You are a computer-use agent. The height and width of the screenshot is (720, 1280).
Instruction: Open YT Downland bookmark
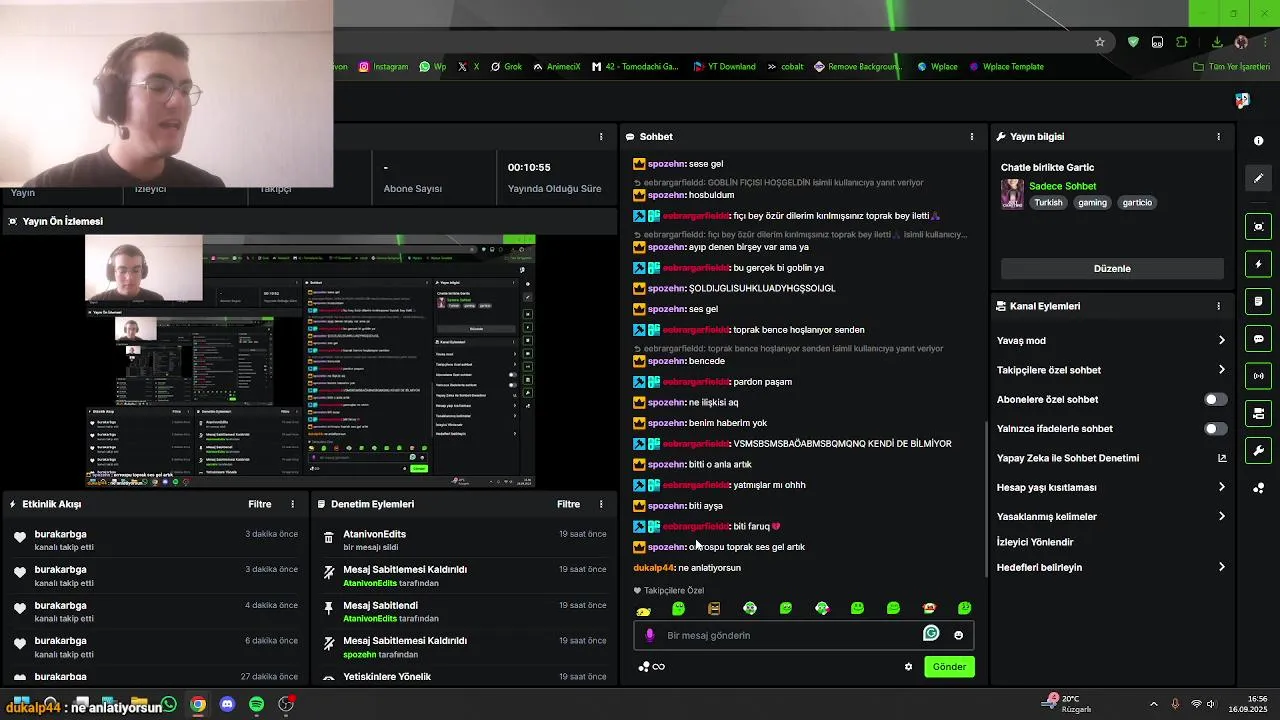723,67
